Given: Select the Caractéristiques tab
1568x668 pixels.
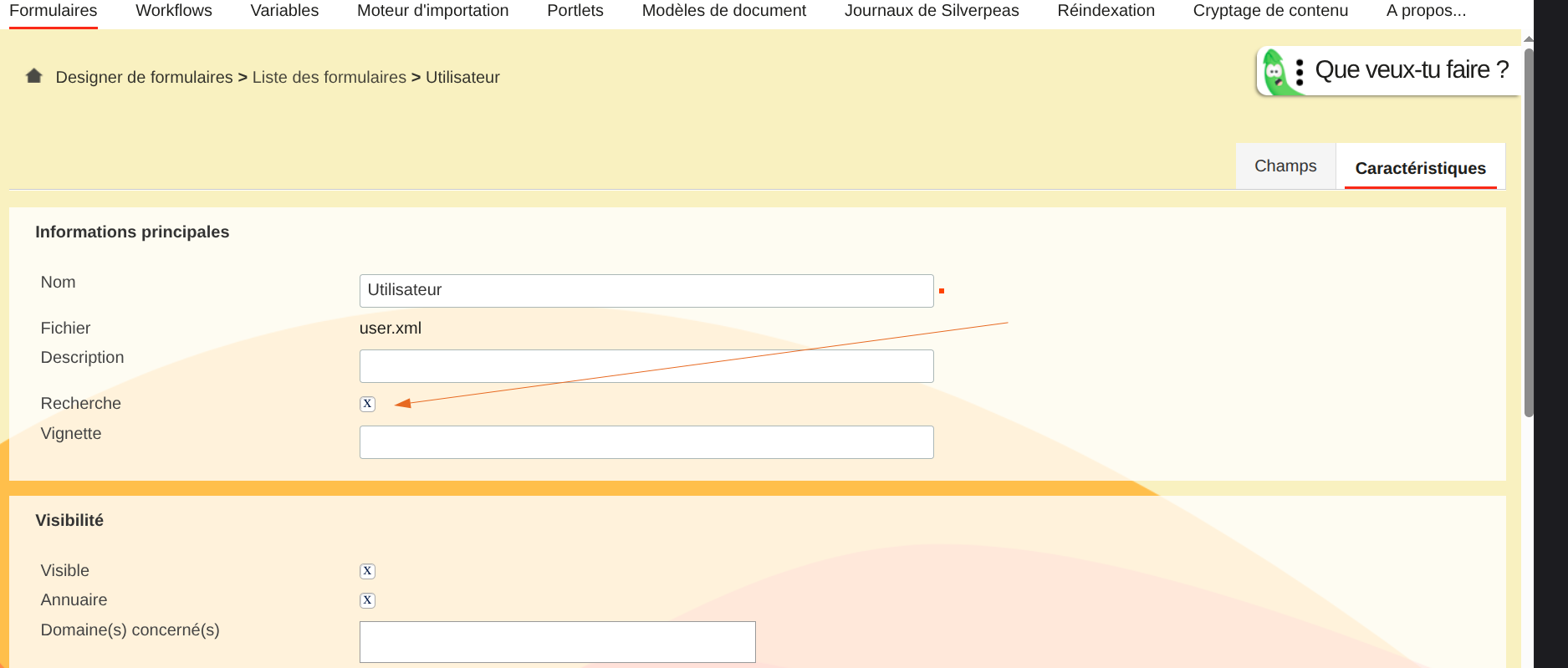Looking at the screenshot, I should pos(1420,168).
